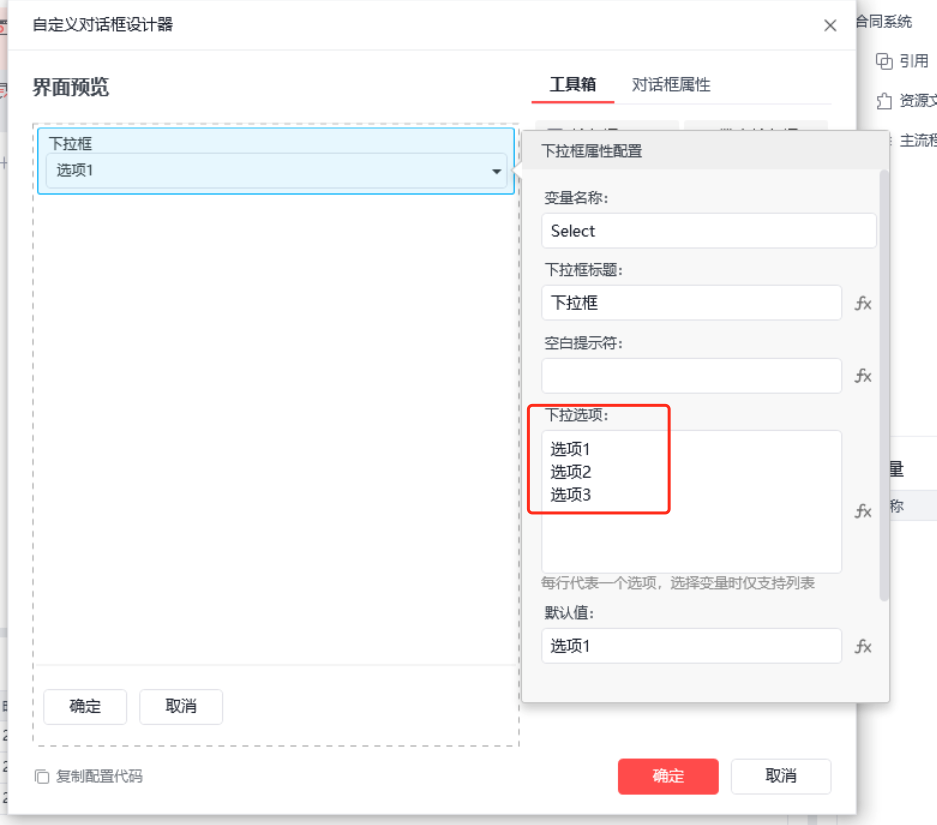The width and height of the screenshot is (937, 825).
Task: Click fx icon beside 下拉框标题 field
Action: pos(863,303)
